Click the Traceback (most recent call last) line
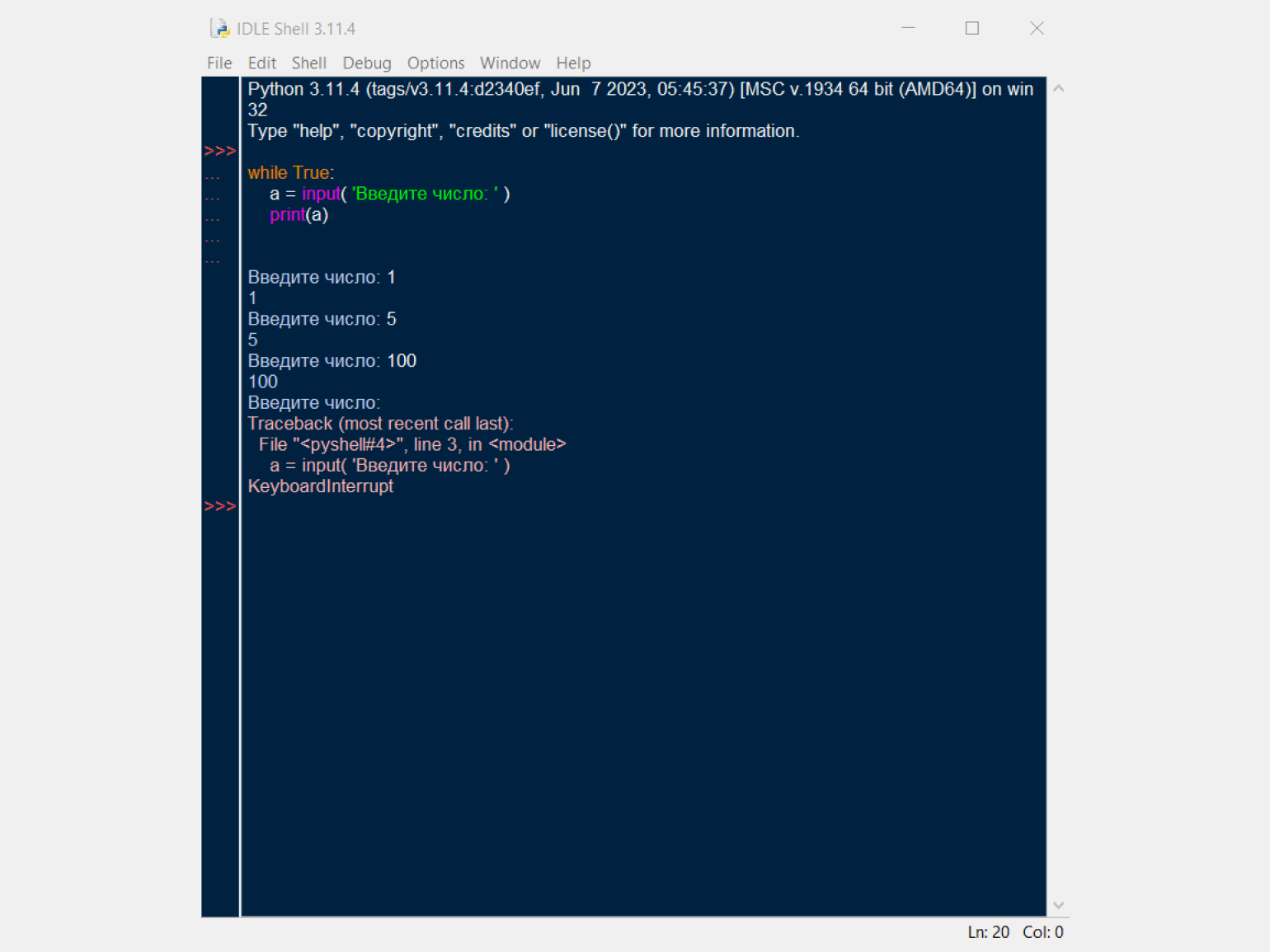The image size is (1270, 952). tap(380, 424)
